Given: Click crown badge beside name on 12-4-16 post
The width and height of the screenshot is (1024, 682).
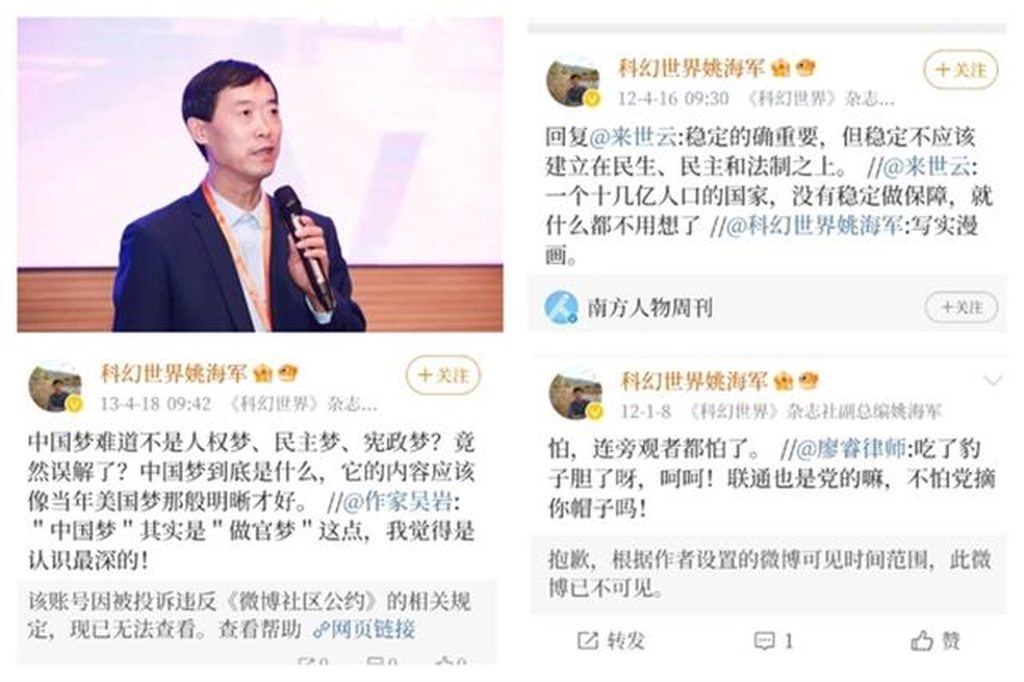Looking at the screenshot, I should [780, 68].
